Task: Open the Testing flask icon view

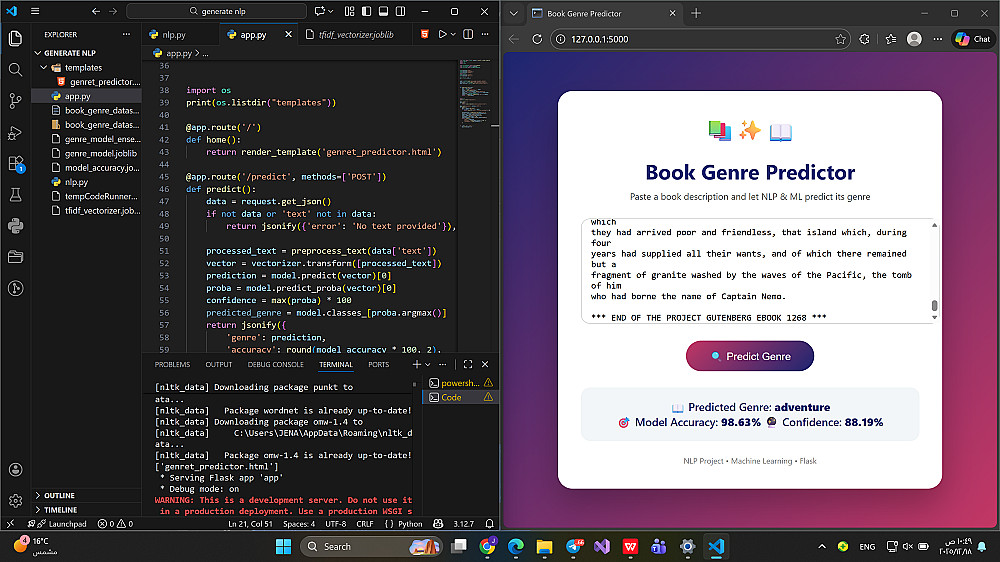Action: coord(15,194)
